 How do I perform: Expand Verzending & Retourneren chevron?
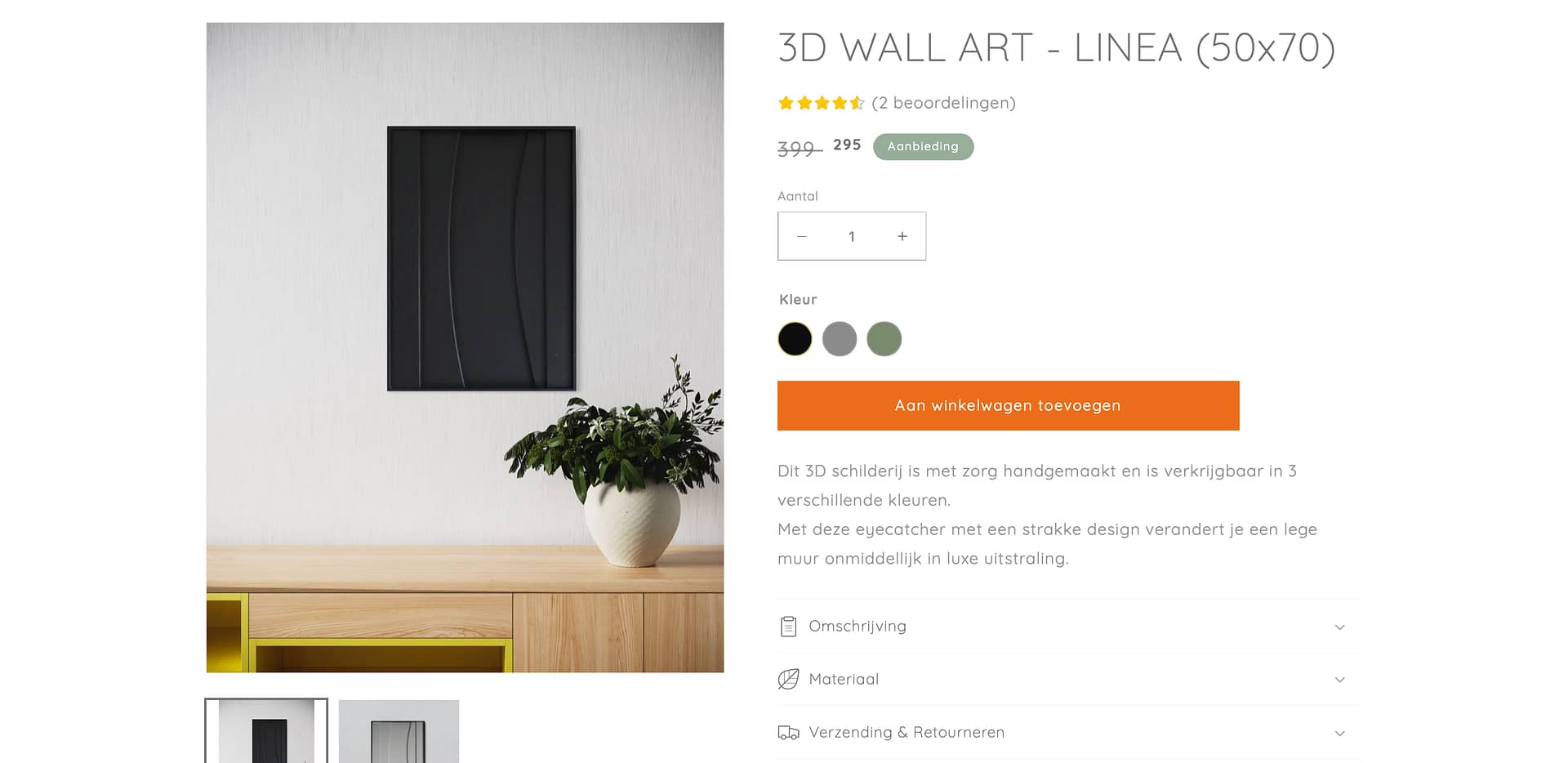coord(1339,734)
